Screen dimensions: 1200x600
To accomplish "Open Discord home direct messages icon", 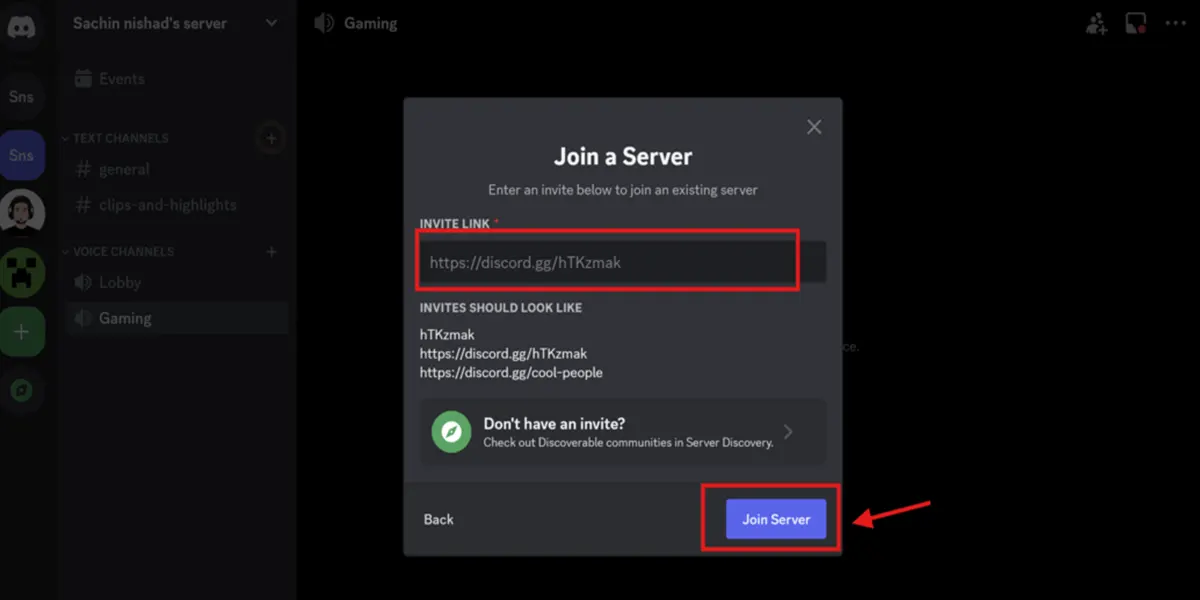I will [x=21, y=27].
